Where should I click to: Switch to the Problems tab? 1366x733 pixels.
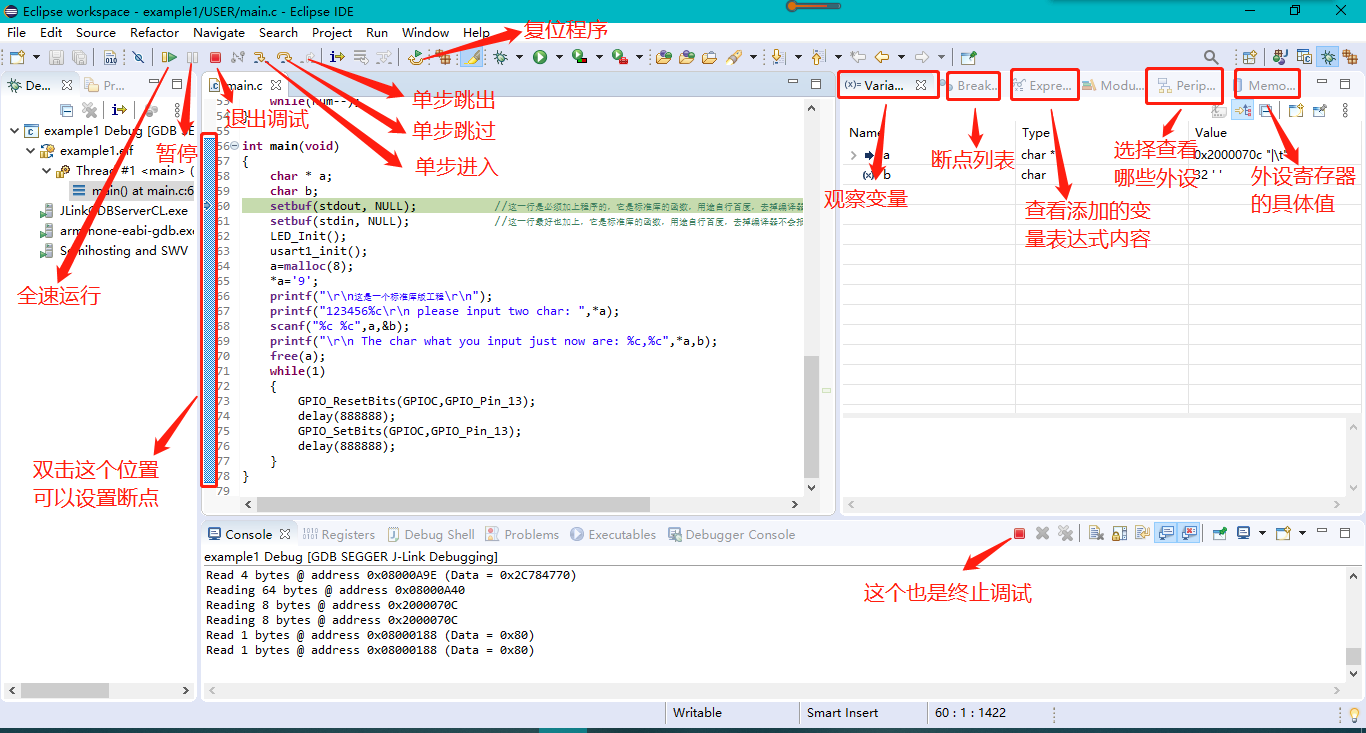click(522, 534)
